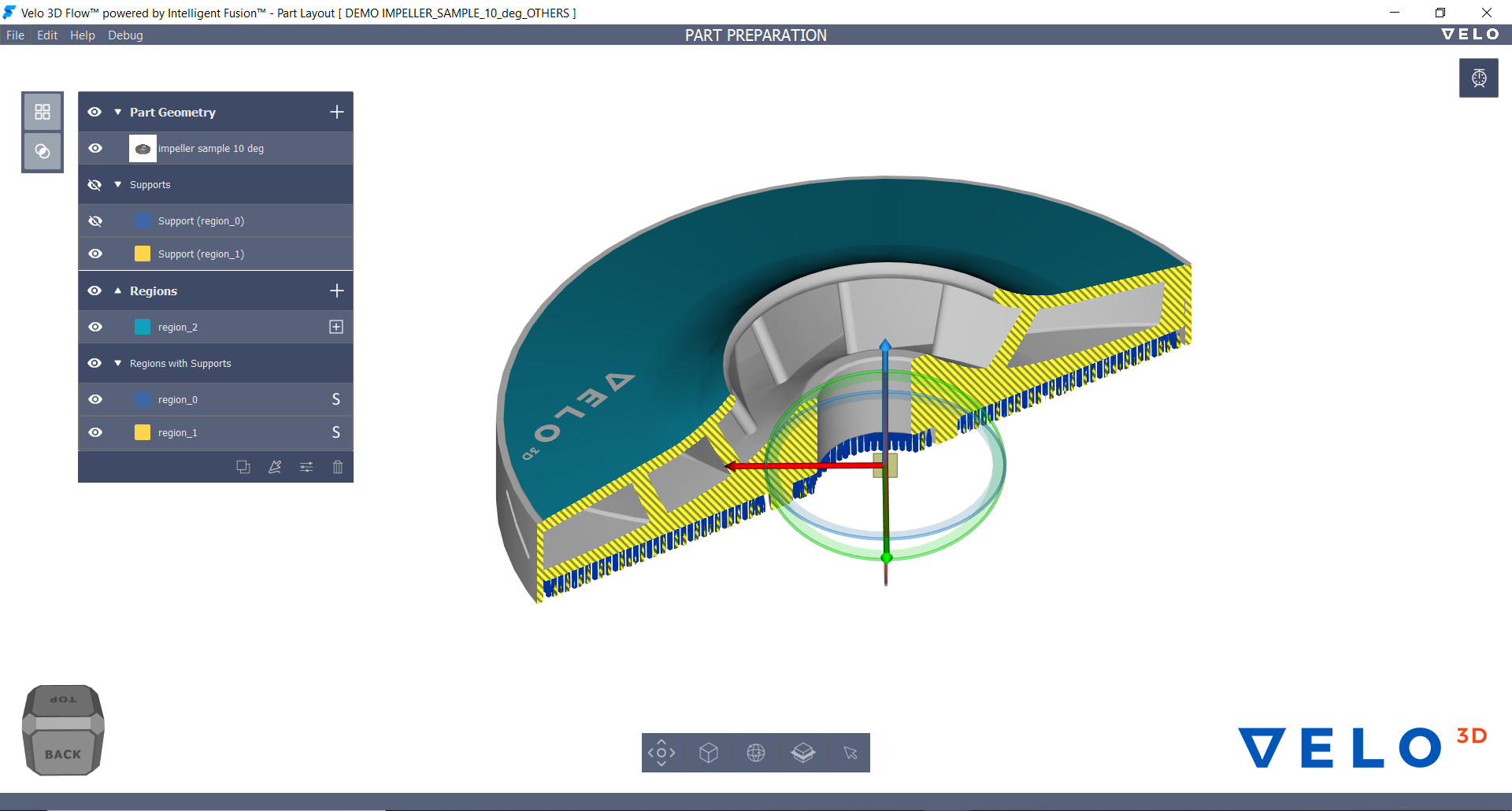Click the S support icon for region_0
Viewport: 1512px width, 811px height.
coord(336,399)
